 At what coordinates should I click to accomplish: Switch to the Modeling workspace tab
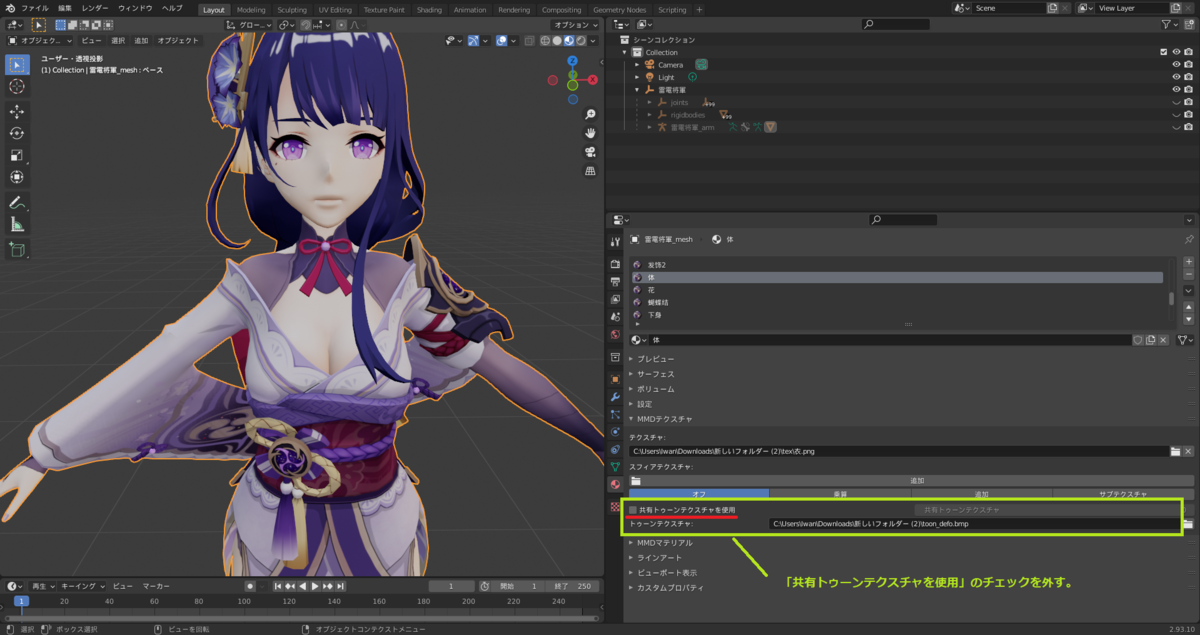pos(251,9)
